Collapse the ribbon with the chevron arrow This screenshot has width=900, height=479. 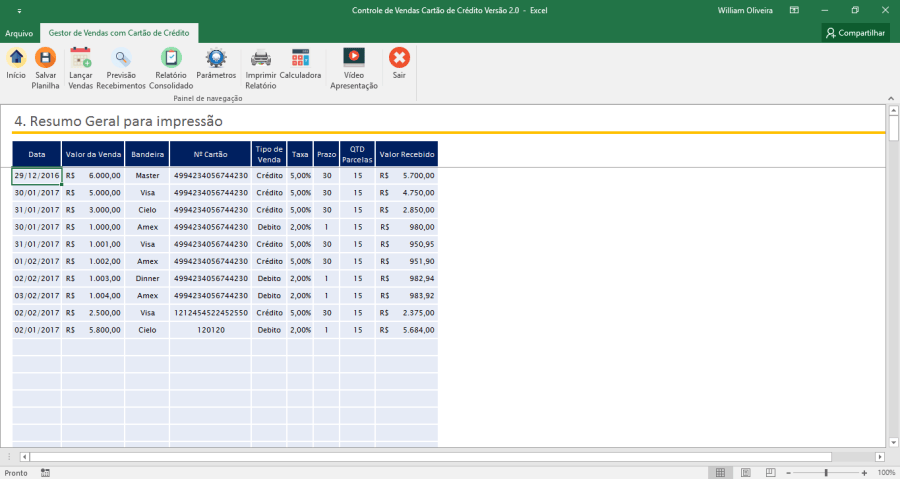pos(891,98)
